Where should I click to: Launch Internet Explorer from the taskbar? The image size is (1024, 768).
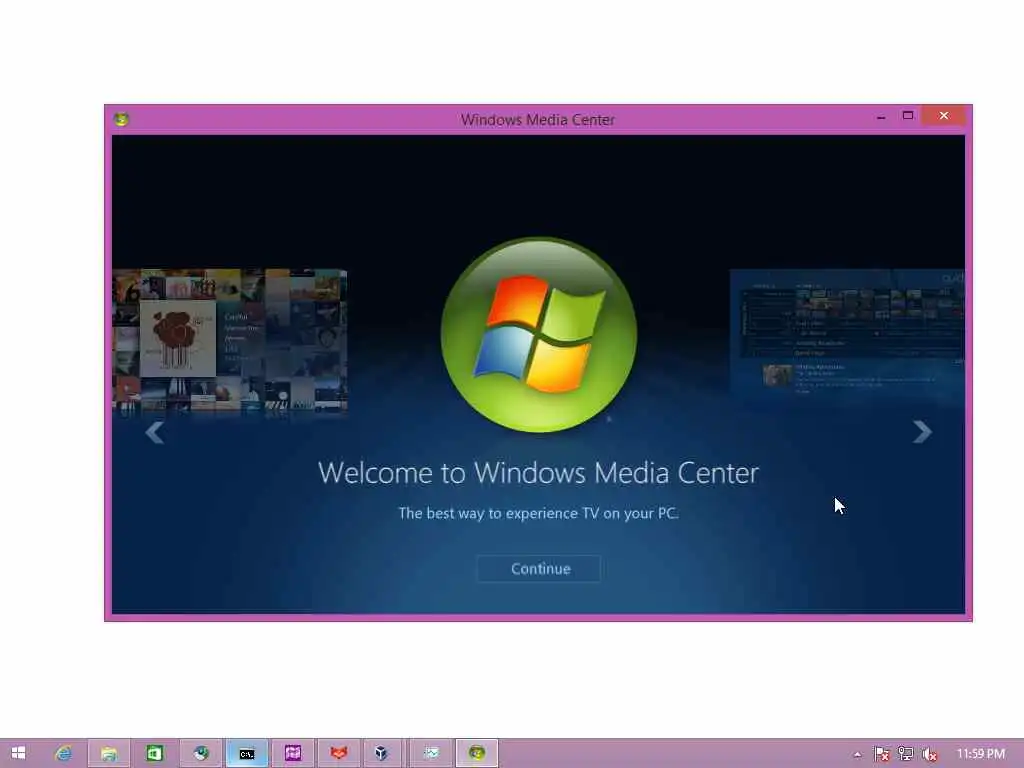click(x=63, y=753)
